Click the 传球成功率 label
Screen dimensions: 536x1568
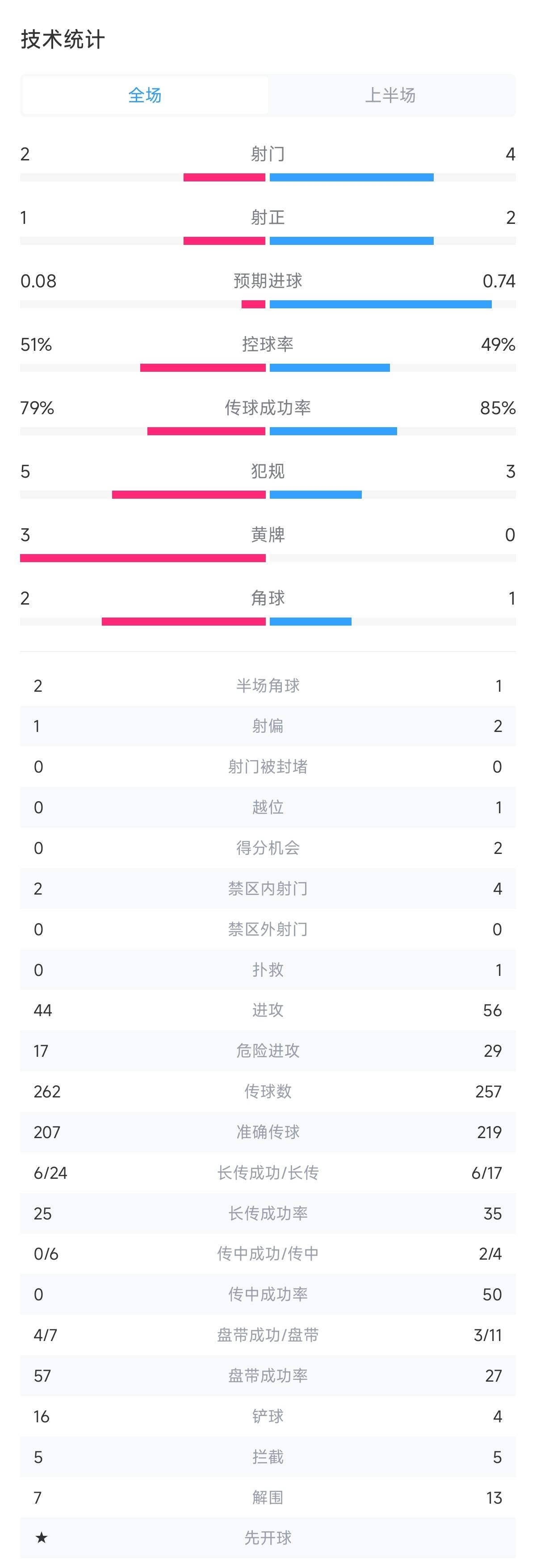click(268, 408)
